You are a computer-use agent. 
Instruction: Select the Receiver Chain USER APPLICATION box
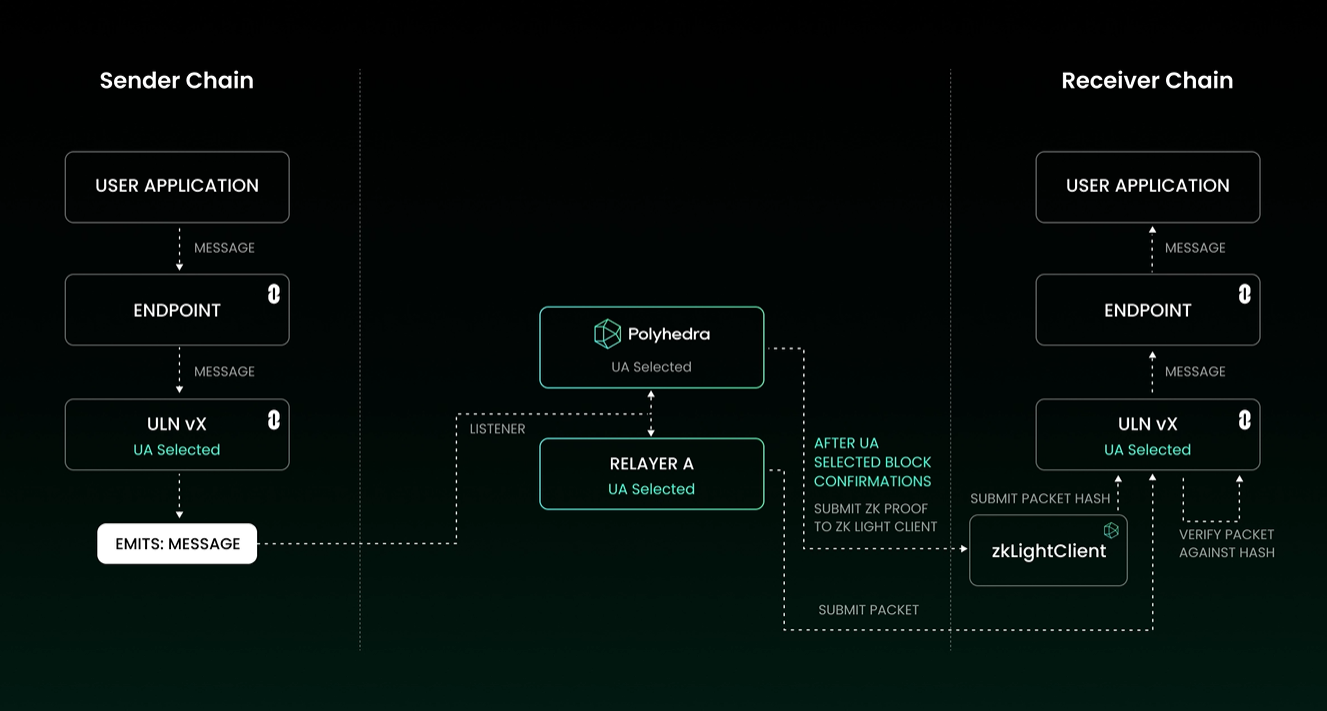coord(1148,187)
